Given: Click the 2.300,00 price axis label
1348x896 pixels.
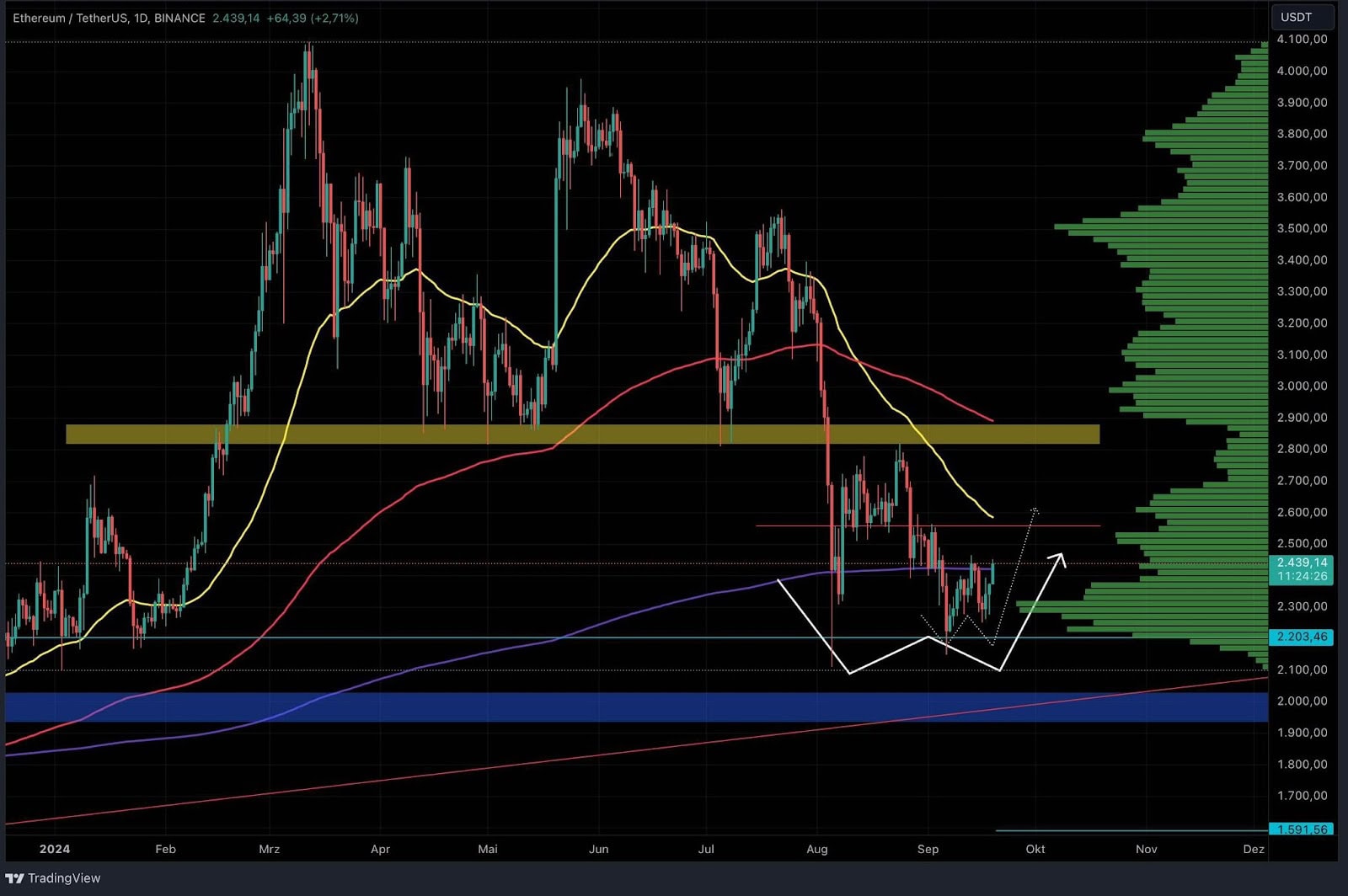Looking at the screenshot, I should tap(1302, 606).
